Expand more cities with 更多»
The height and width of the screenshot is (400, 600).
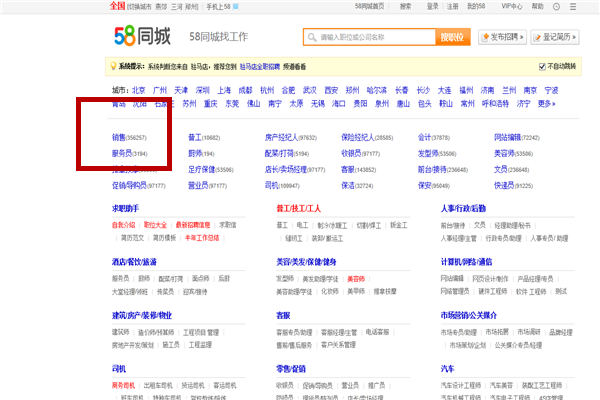click(x=546, y=104)
